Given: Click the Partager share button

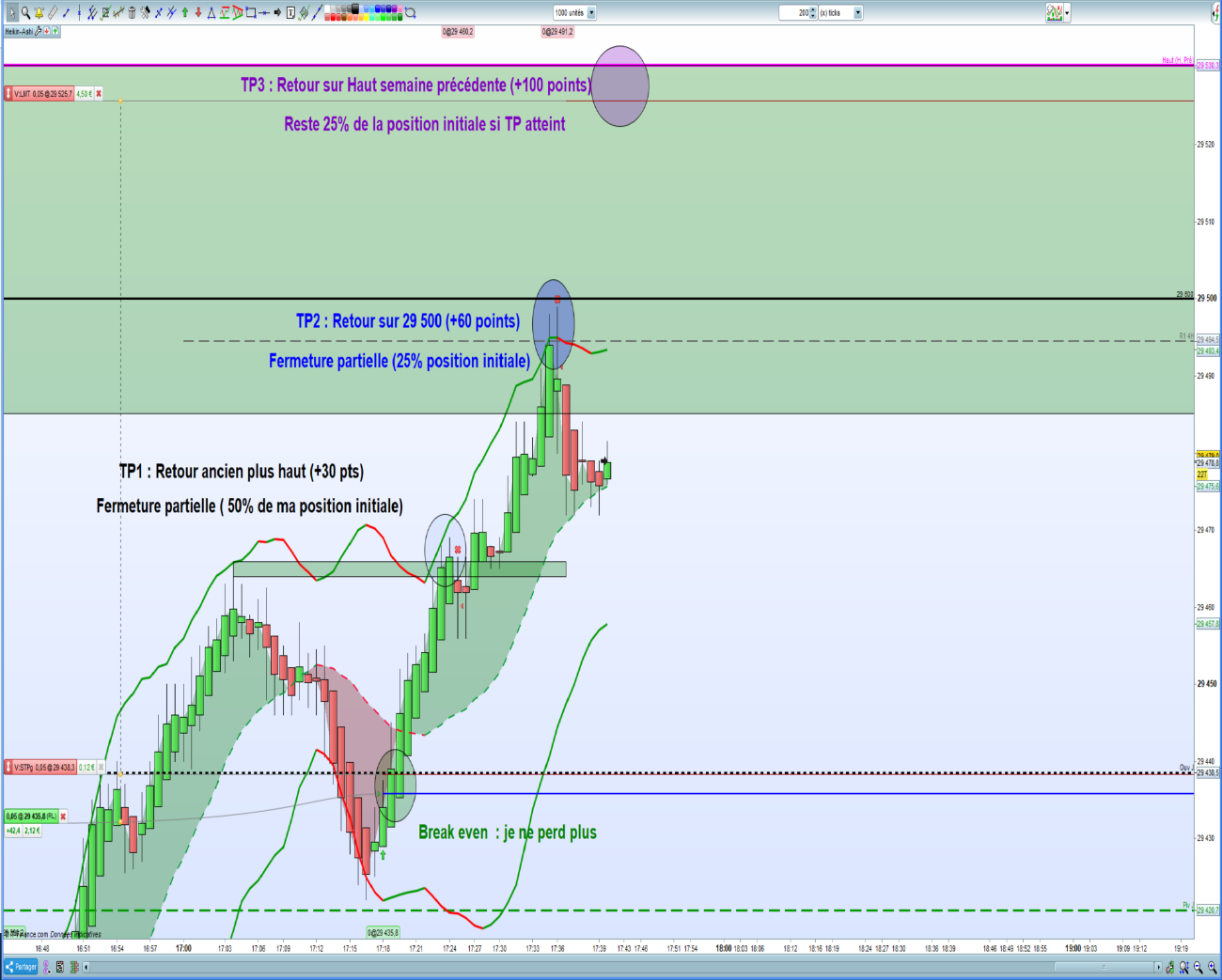Looking at the screenshot, I should (x=21, y=967).
